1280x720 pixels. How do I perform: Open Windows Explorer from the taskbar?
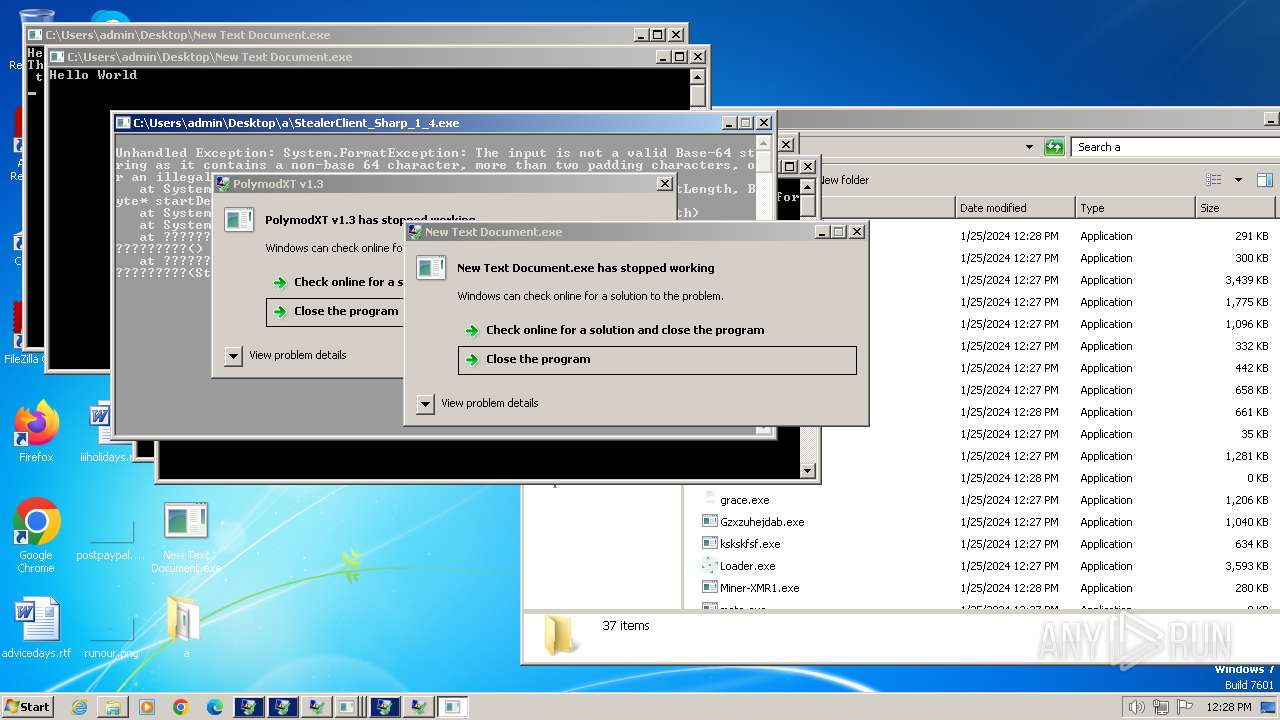tap(113, 707)
